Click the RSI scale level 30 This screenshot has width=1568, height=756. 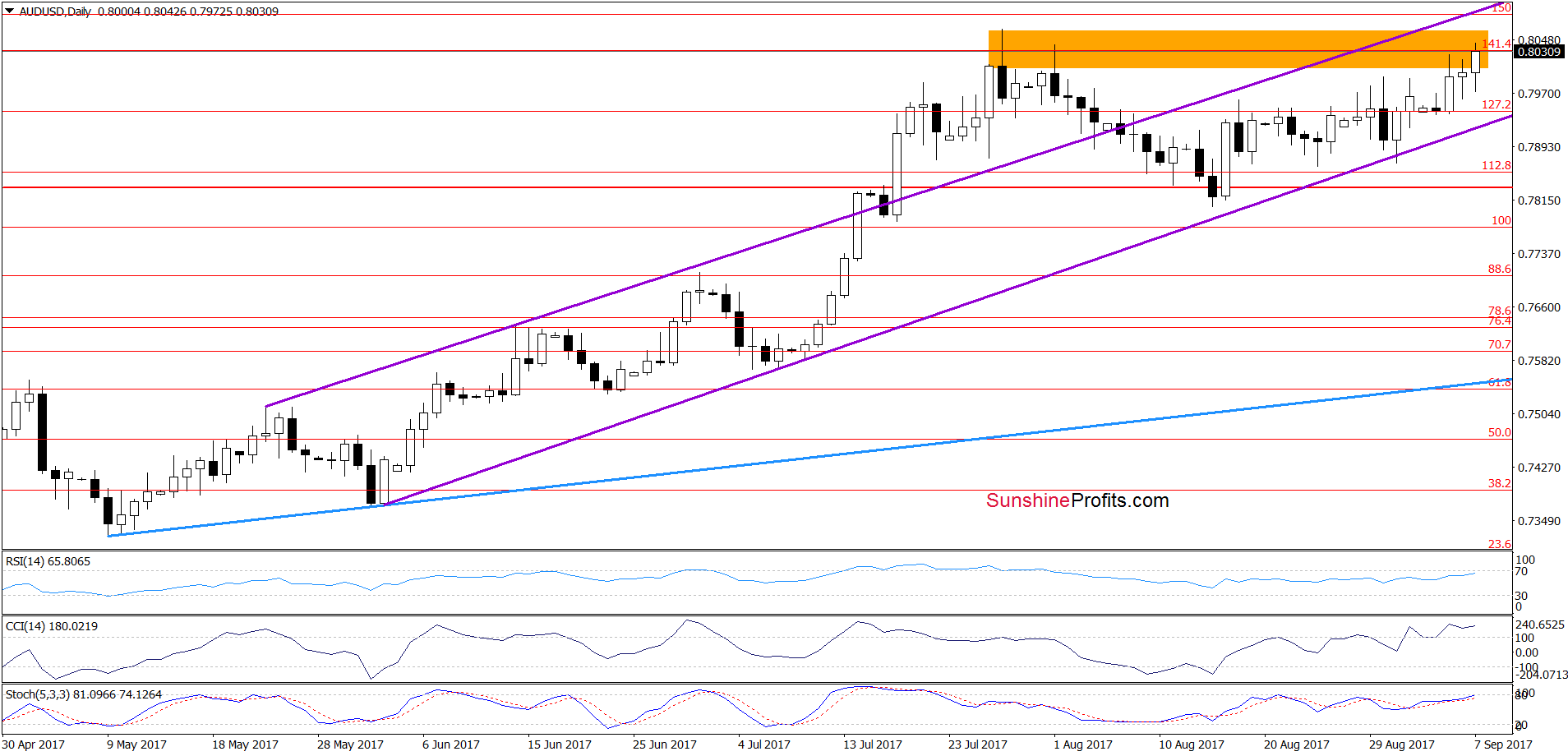[1521, 596]
